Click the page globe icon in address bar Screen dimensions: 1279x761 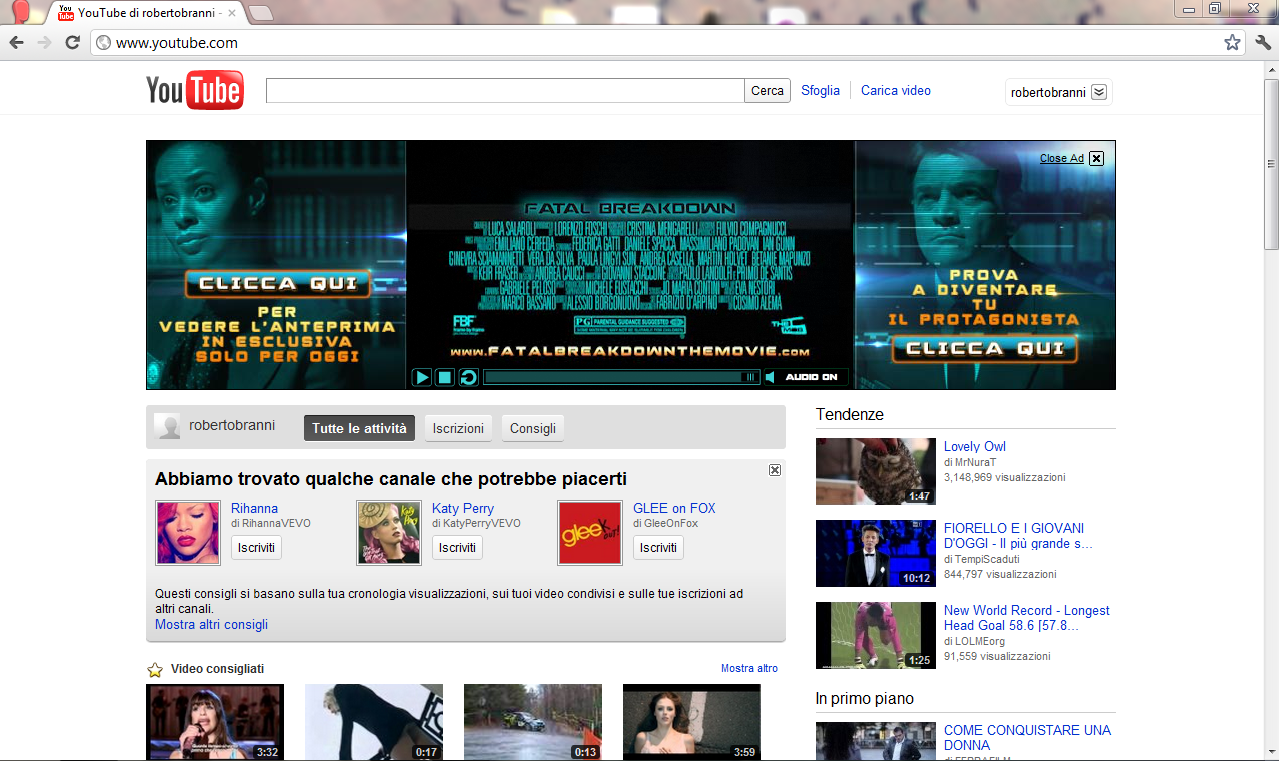102,43
